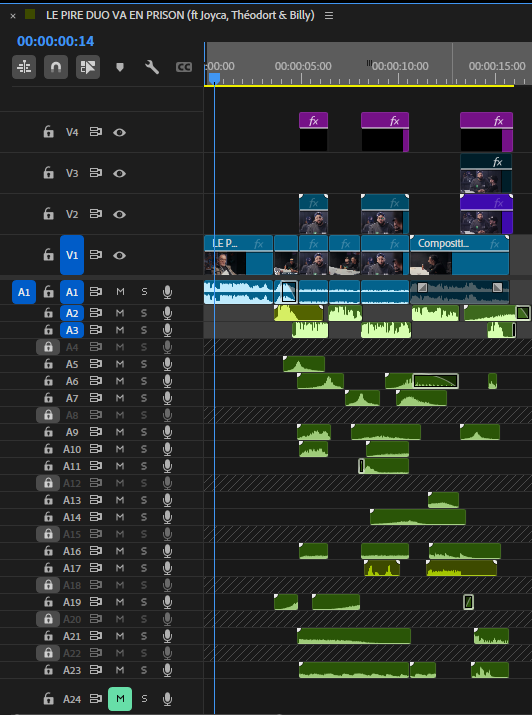This screenshot has height=715, width=532.
Task: Hide track V2 output eye
Action: tap(119, 214)
